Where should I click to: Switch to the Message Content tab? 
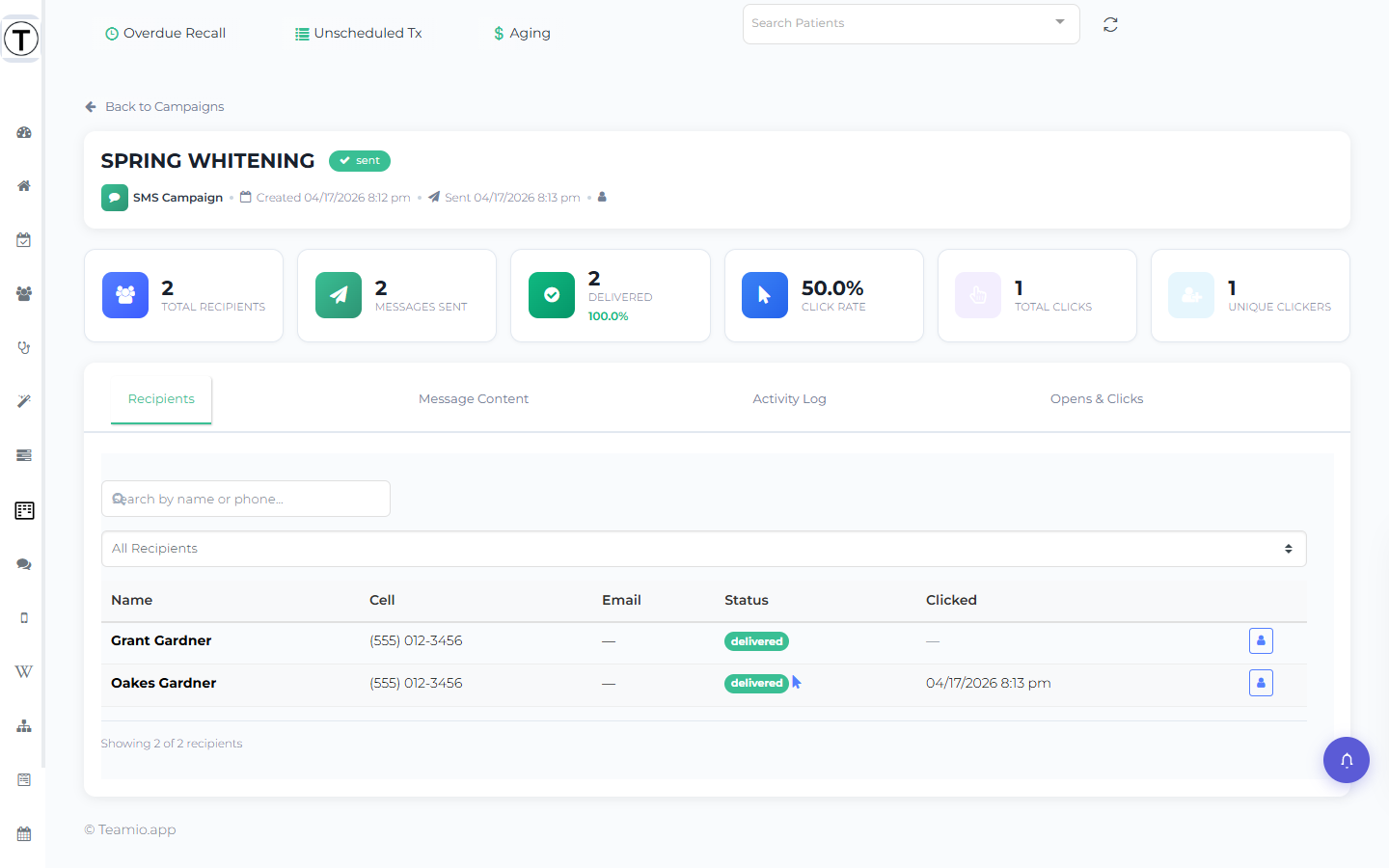tap(474, 399)
